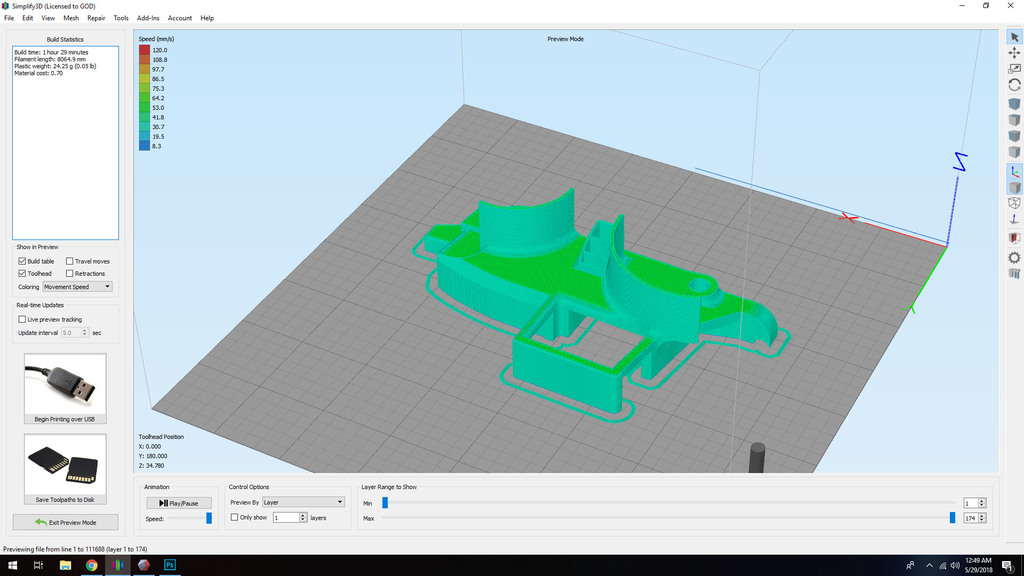Increment the Max layer spinner
This screenshot has width=1024, height=576.
coord(982,515)
